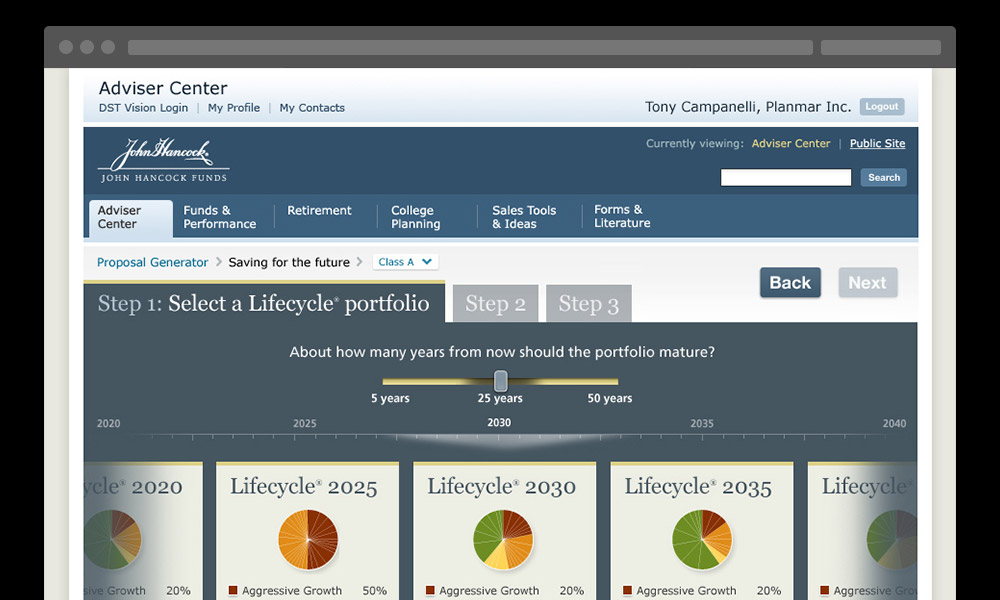Click Saving for the future breadcrumb
This screenshot has width=1000, height=600.
pos(289,262)
